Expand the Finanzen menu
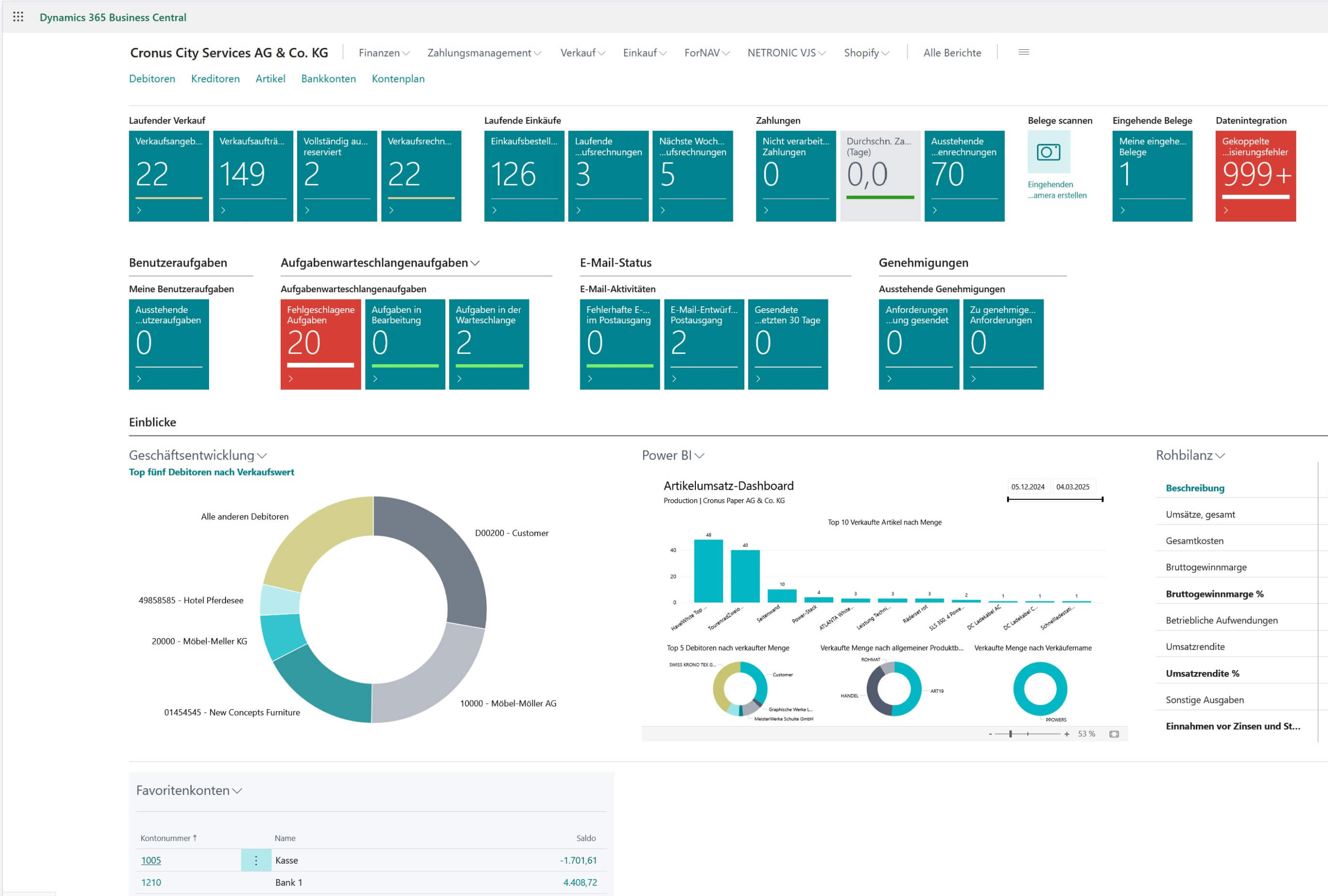 [x=384, y=53]
